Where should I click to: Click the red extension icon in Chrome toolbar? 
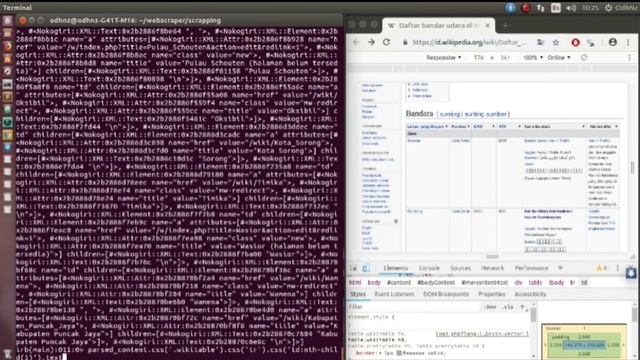[575, 42]
